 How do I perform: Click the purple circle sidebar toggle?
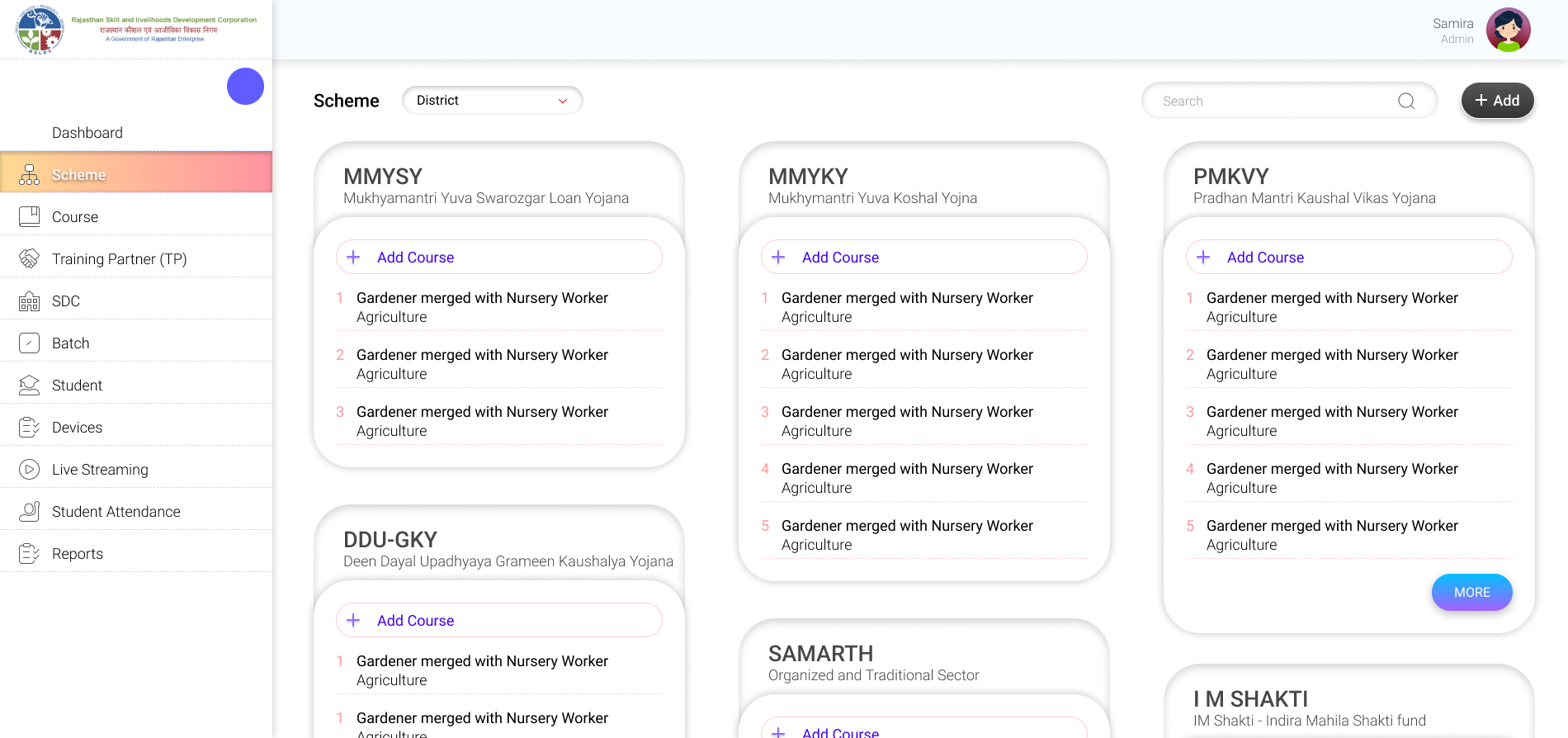point(245,87)
